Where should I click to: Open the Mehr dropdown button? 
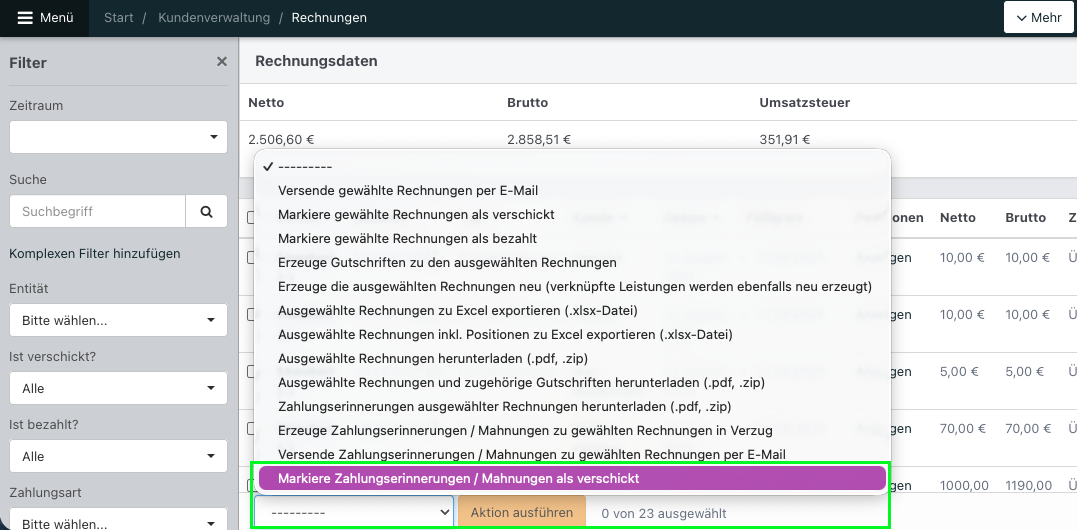[x=1039, y=18]
